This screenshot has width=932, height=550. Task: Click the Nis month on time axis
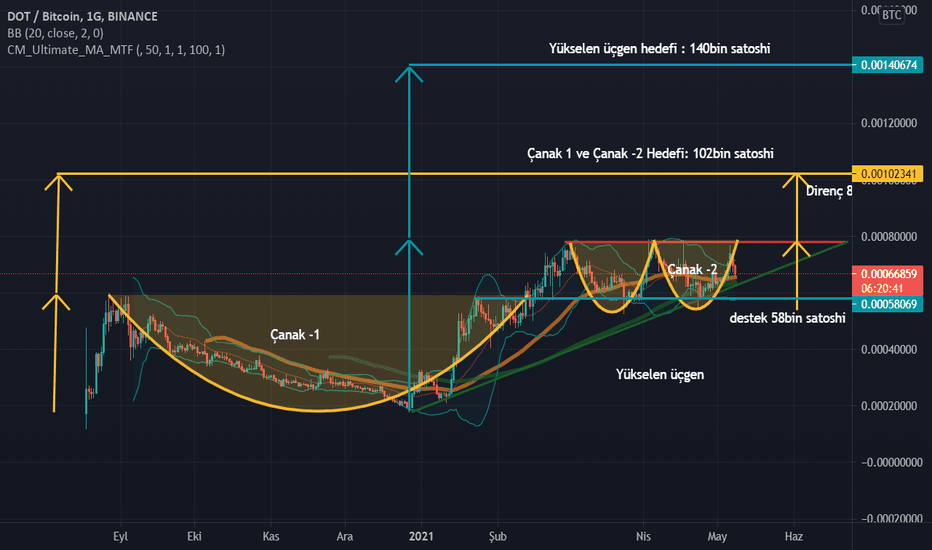click(643, 536)
